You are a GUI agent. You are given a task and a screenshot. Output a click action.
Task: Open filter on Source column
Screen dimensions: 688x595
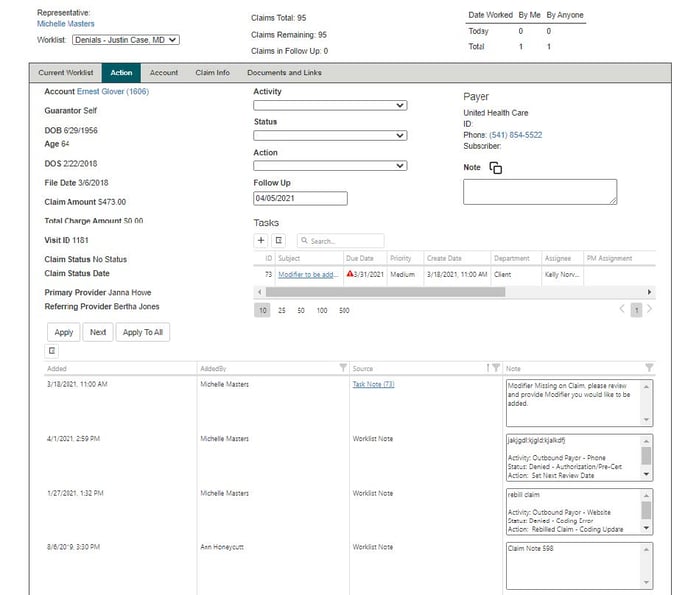tap(496, 369)
